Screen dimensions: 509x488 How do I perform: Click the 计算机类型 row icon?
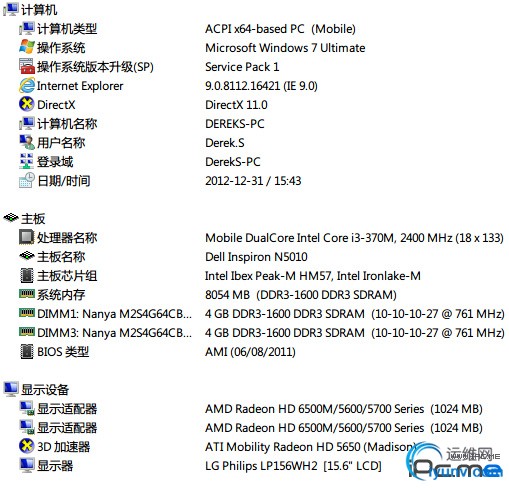pyautogui.click(x=27, y=29)
